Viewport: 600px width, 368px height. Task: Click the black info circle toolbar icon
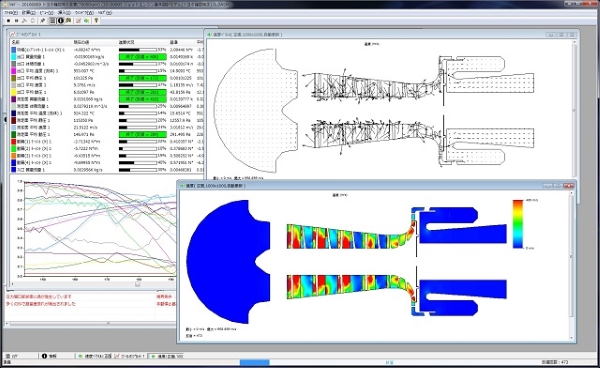tap(60, 21)
